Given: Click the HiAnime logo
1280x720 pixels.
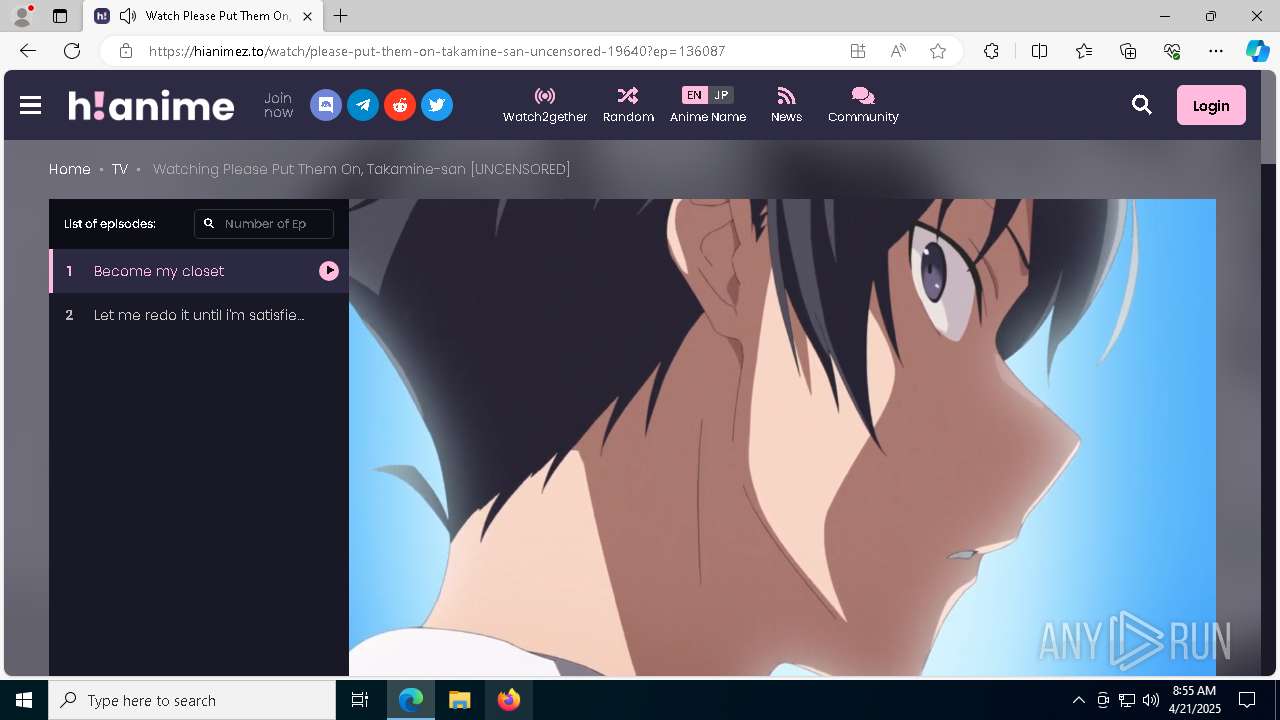Looking at the screenshot, I should 151,105.
